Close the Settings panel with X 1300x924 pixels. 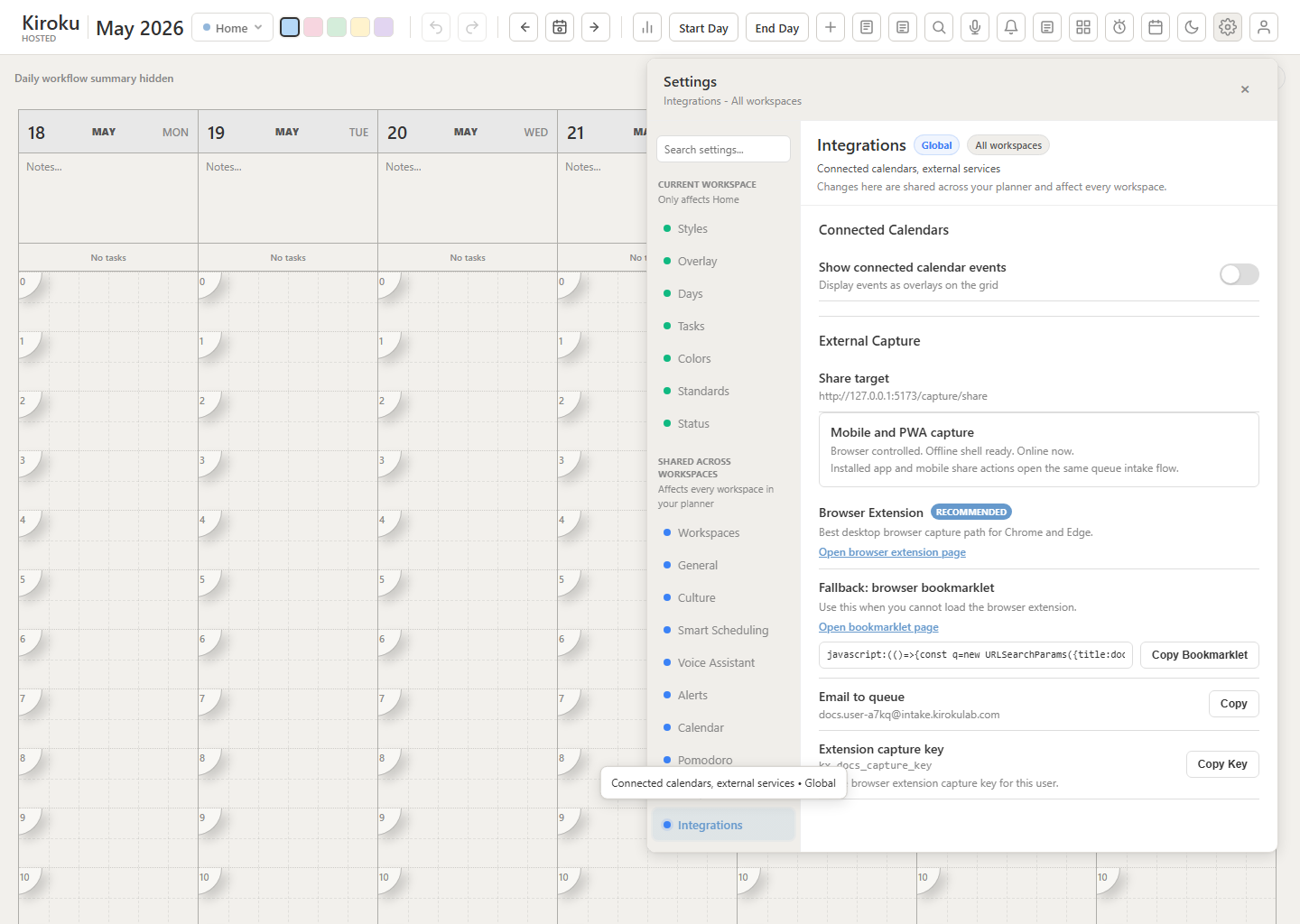(1245, 89)
